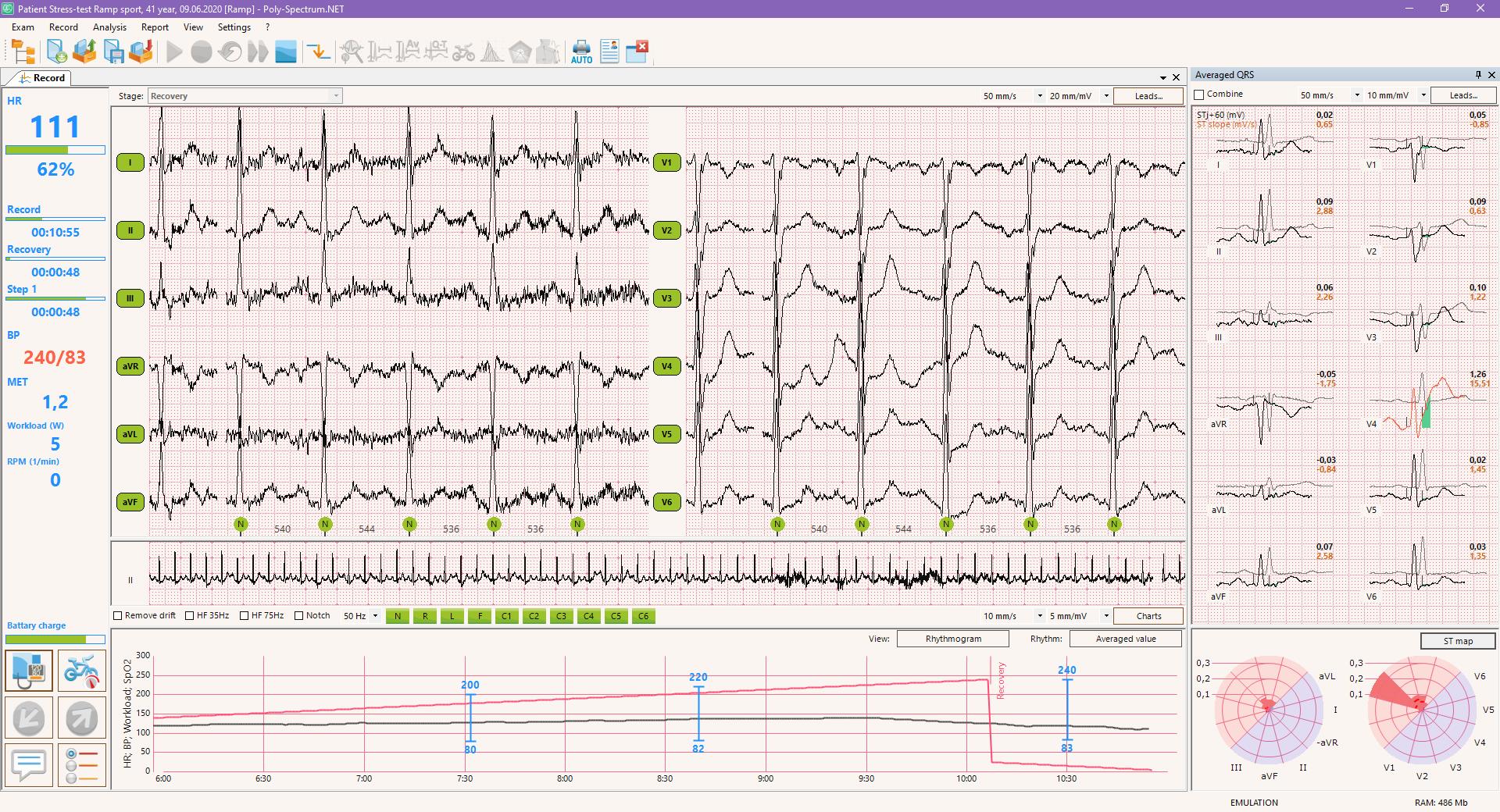Open the Record tab list dropdown arrow
This screenshot has width=1500, height=812.
point(1162,77)
